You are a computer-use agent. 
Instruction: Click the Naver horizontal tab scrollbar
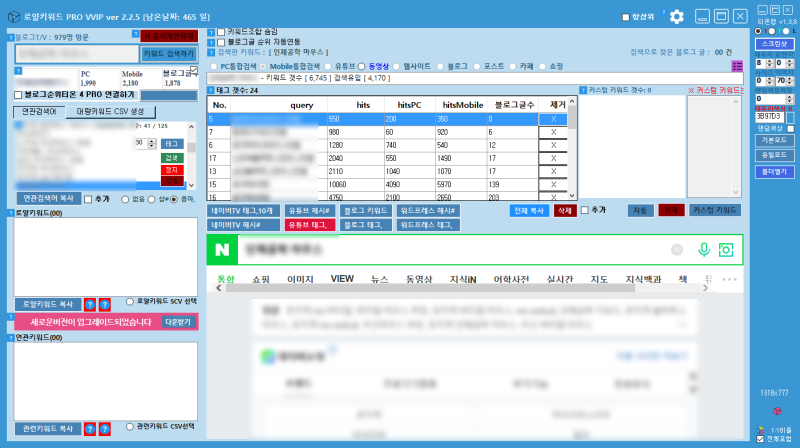tap(430, 288)
